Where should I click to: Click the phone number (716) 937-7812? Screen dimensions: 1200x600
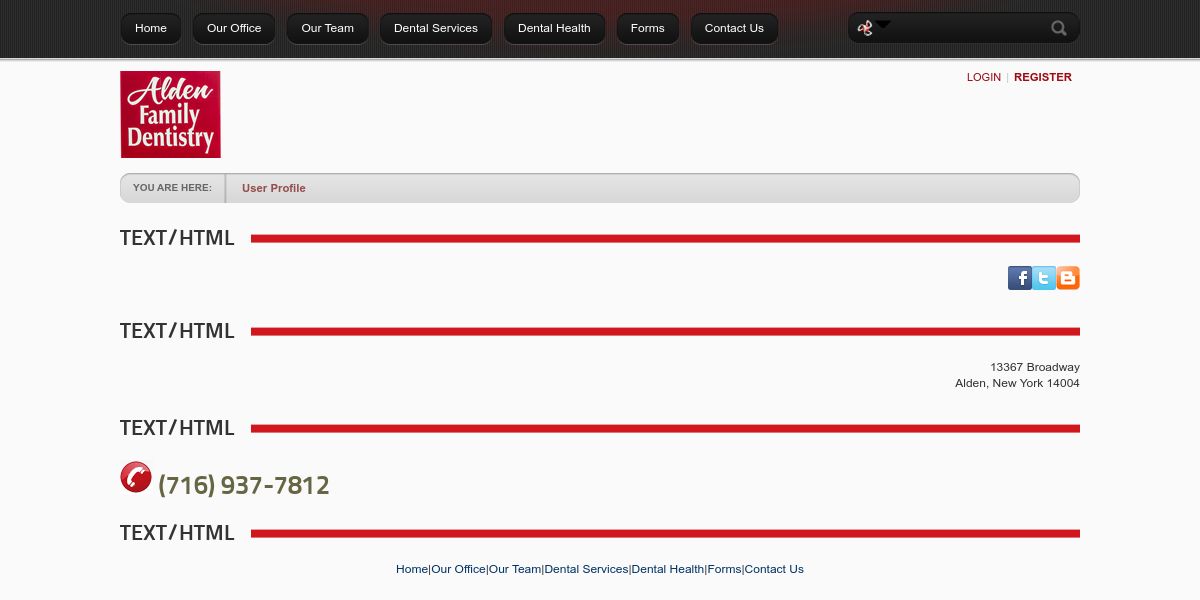point(244,485)
